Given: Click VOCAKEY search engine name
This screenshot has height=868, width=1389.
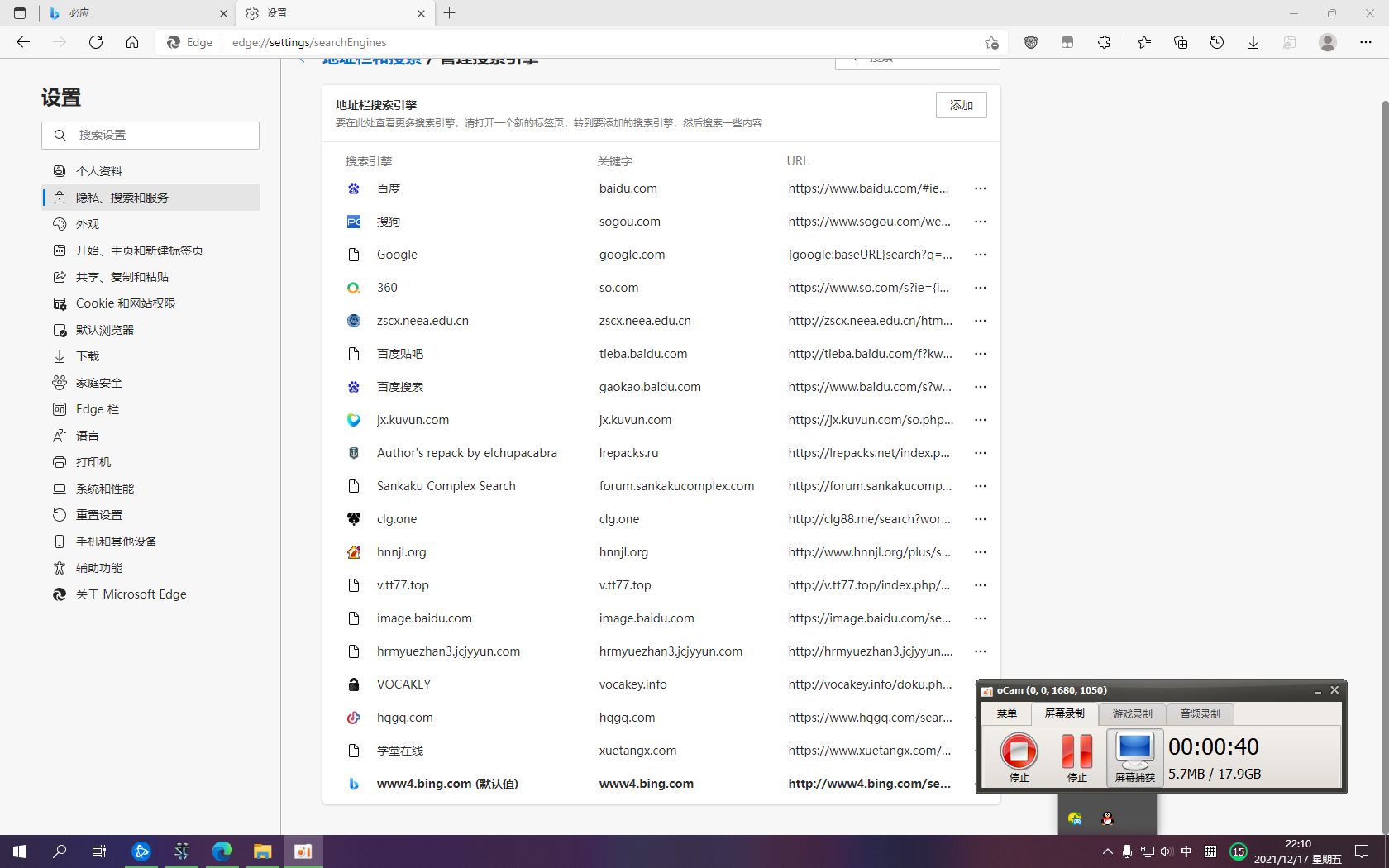Looking at the screenshot, I should pyautogui.click(x=403, y=684).
